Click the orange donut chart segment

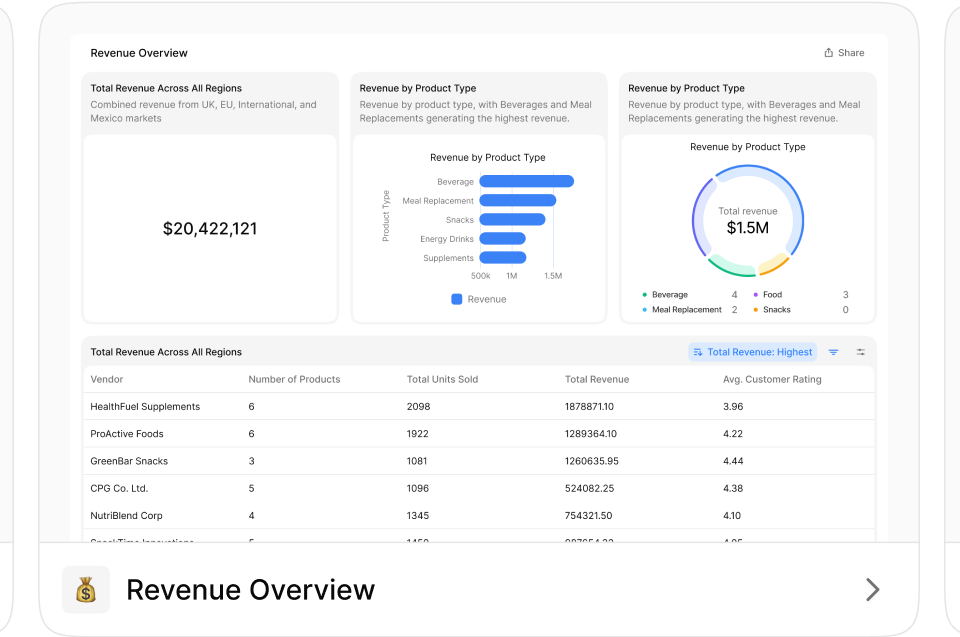click(x=774, y=265)
